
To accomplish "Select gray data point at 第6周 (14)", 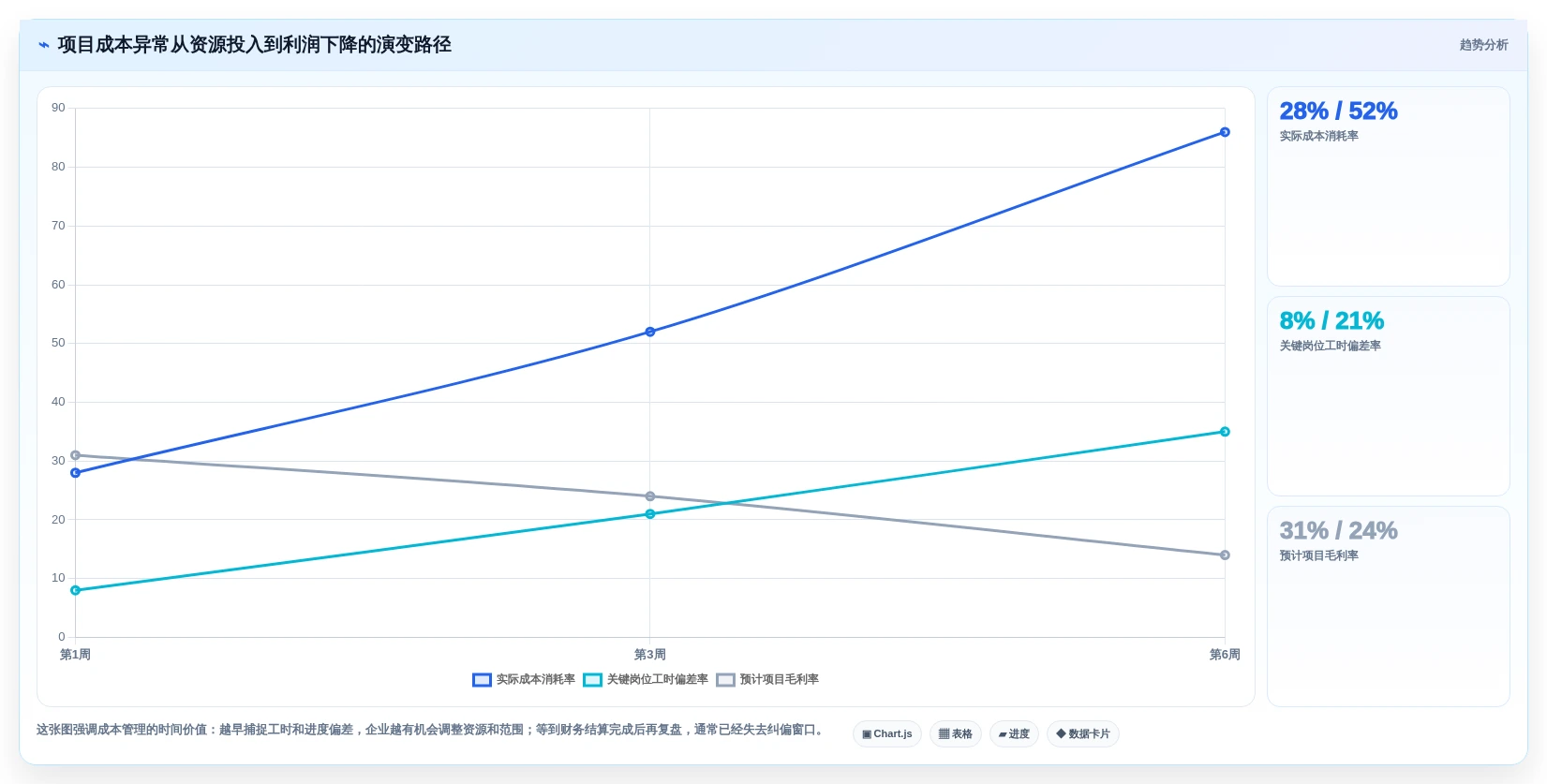I will tap(1225, 555).
